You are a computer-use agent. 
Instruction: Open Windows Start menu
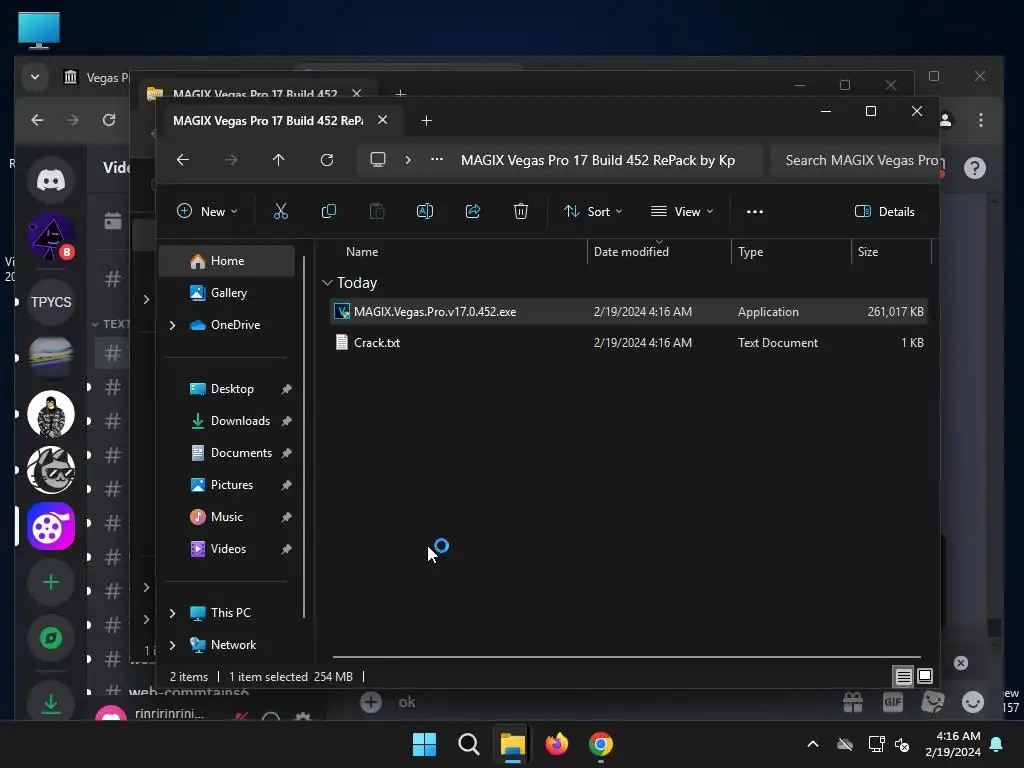(424, 744)
